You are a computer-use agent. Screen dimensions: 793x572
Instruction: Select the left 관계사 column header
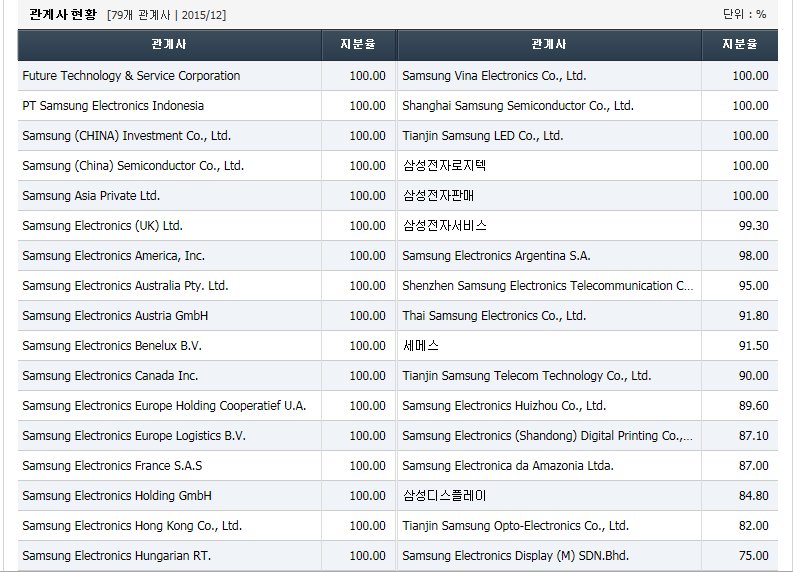169,45
